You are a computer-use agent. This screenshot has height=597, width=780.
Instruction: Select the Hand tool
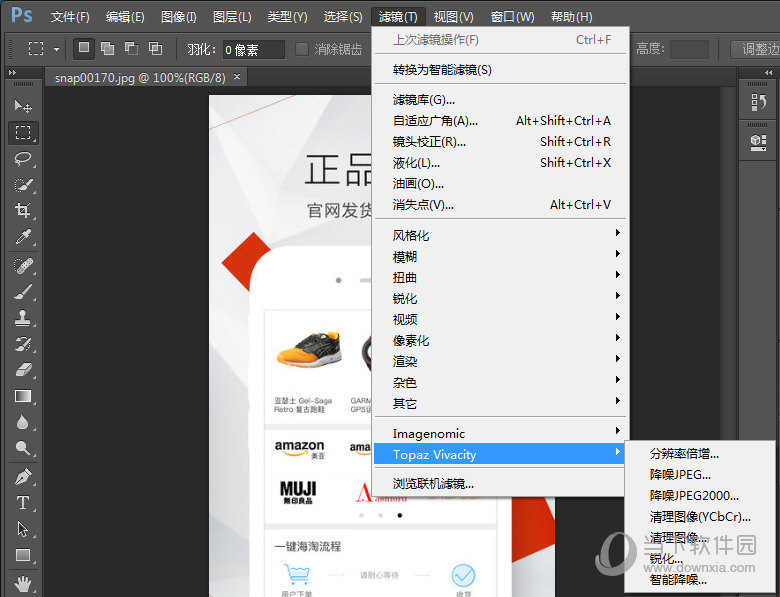point(23,583)
